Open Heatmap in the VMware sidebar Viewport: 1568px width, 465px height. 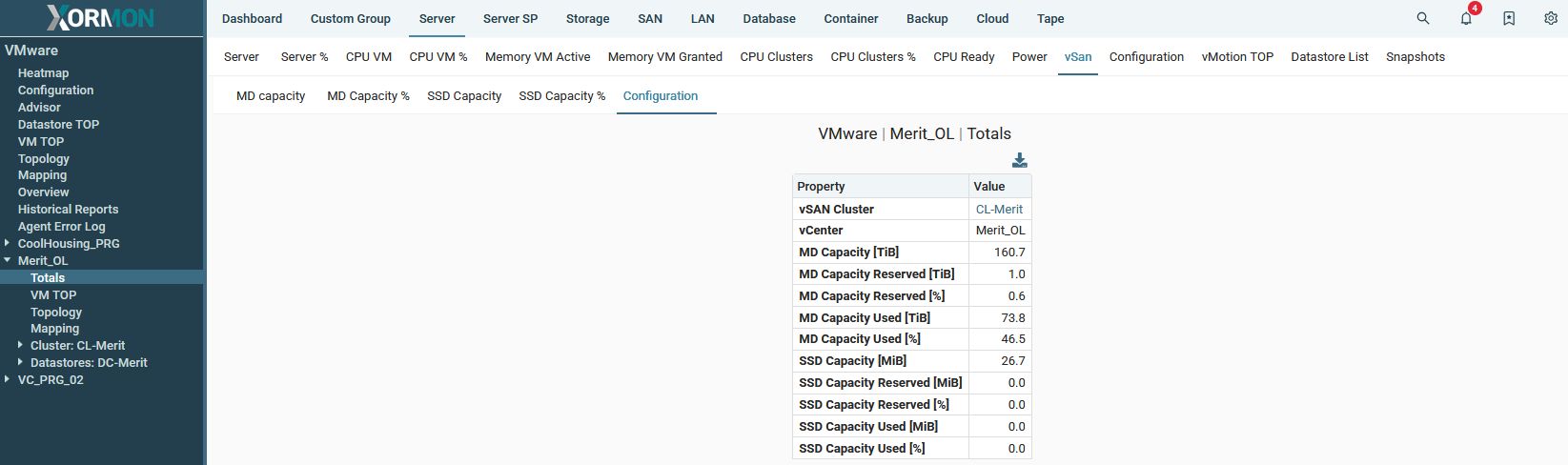click(43, 72)
